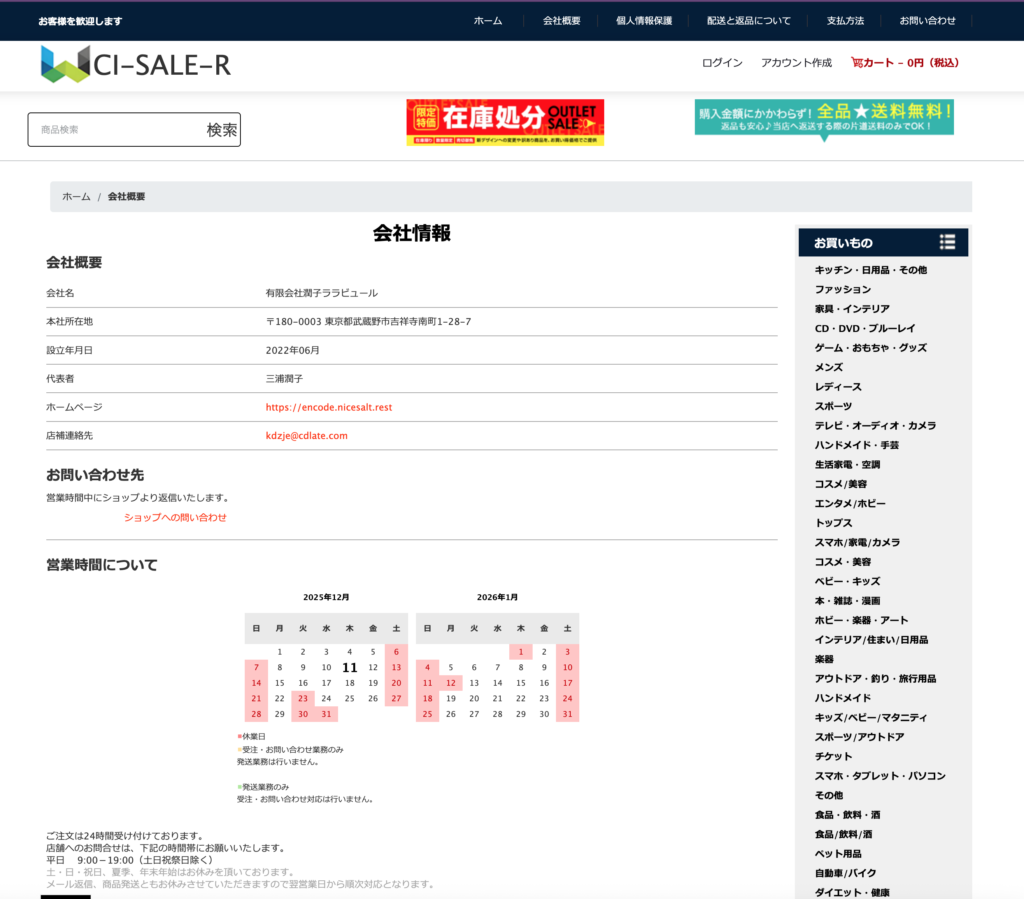Select the ファッション category

pyautogui.click(x=842, y=289)
